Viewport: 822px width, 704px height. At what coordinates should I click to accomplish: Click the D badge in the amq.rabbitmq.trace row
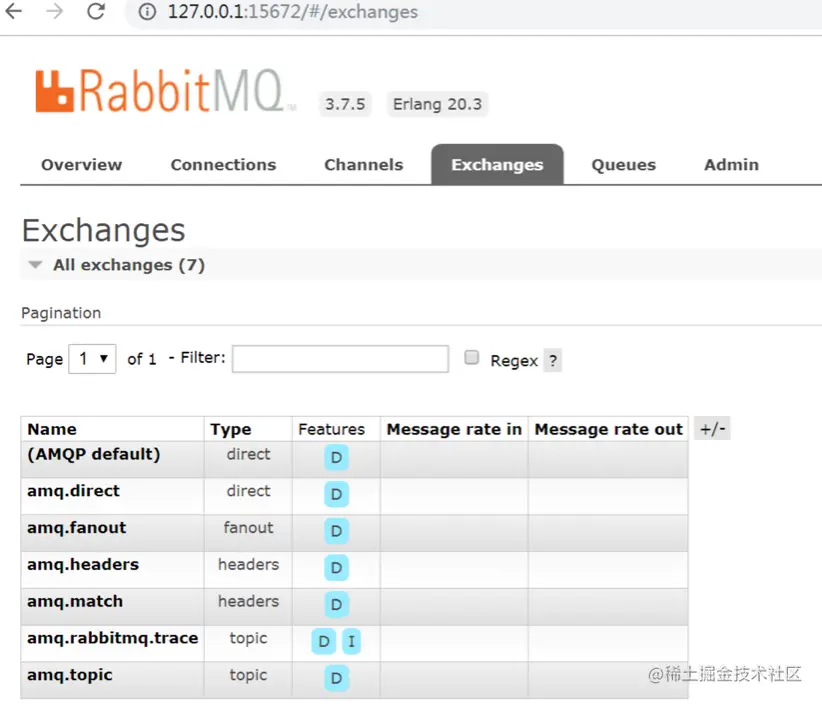(324, 641)
